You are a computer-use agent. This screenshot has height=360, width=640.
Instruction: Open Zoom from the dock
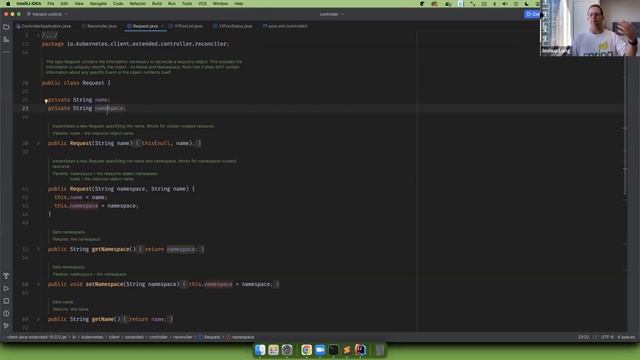[x=320, y=350]
